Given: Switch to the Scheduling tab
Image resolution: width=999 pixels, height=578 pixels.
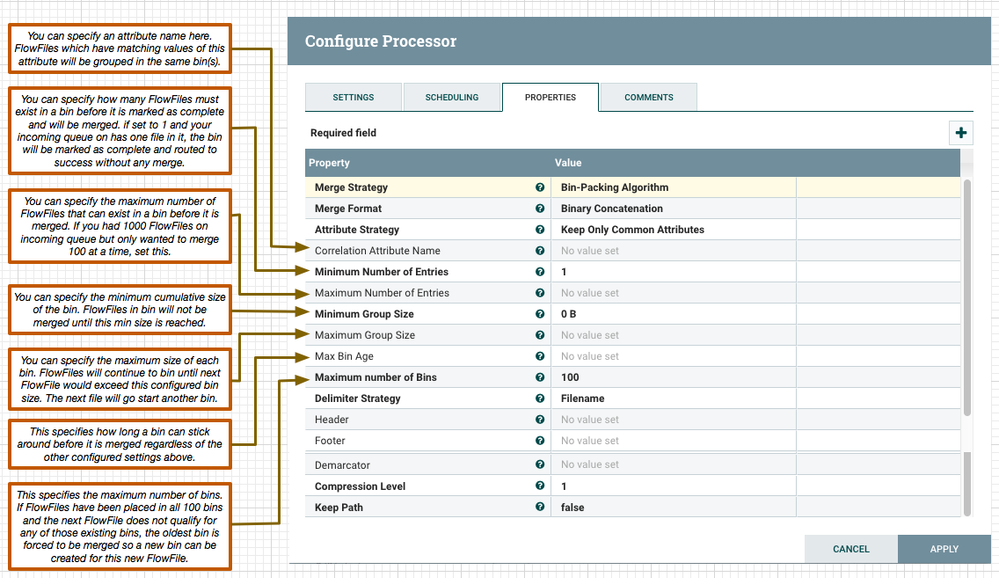Looking at the screenshot, I should click(452, 97).
